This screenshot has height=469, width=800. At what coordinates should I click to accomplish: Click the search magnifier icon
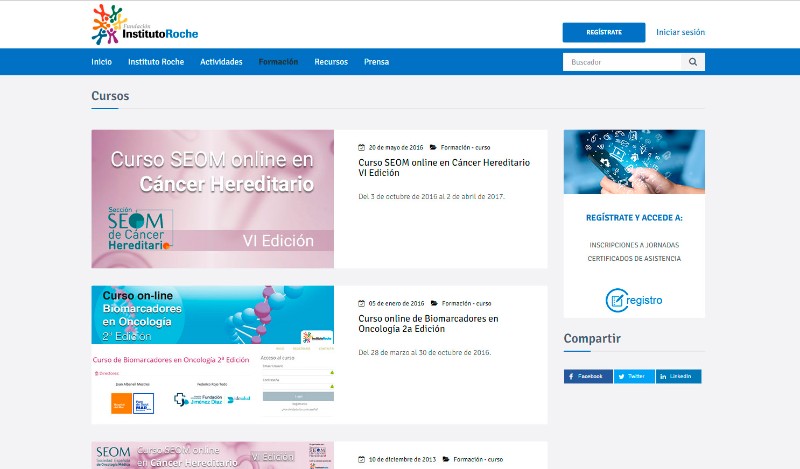(x=693, y=62)
